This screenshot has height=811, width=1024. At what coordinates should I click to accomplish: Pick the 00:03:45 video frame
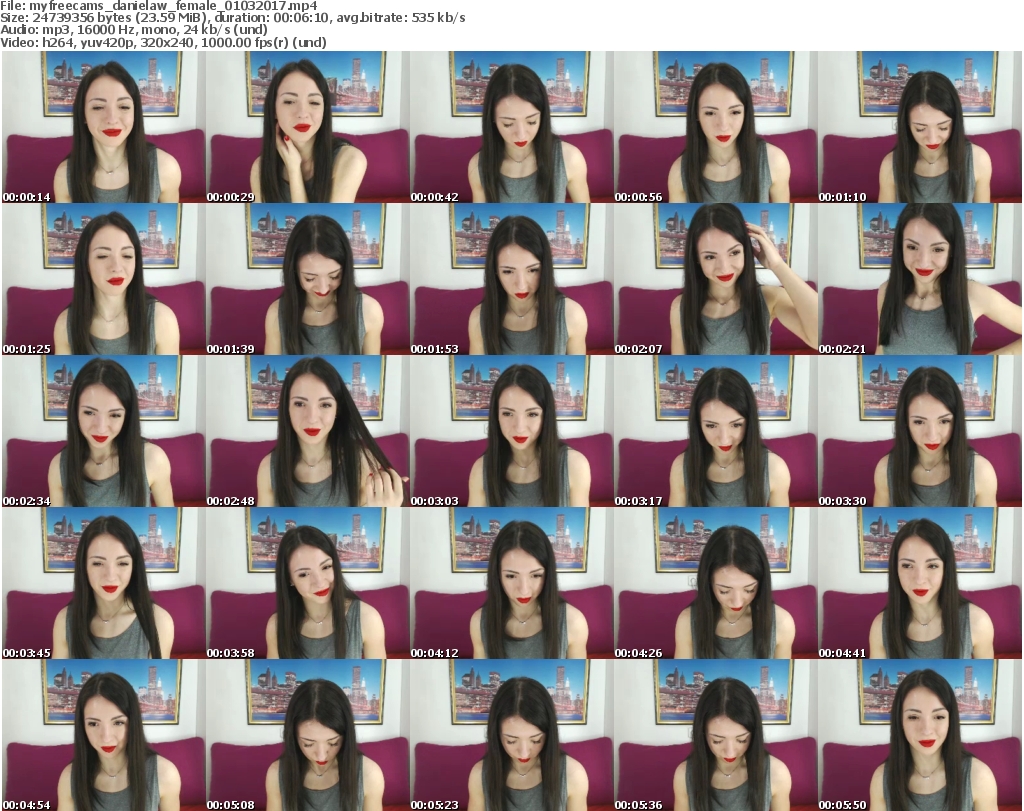pyautogui.click(x=104, y=583)
